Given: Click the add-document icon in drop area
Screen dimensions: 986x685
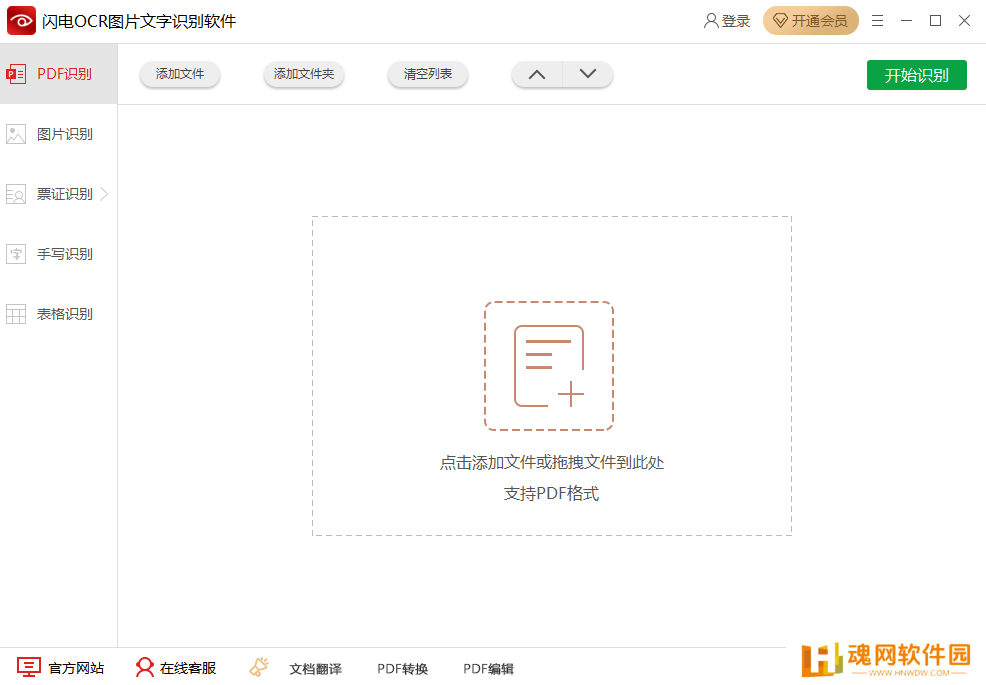Looking at the screenshot, I should click(x=549, y=366).
